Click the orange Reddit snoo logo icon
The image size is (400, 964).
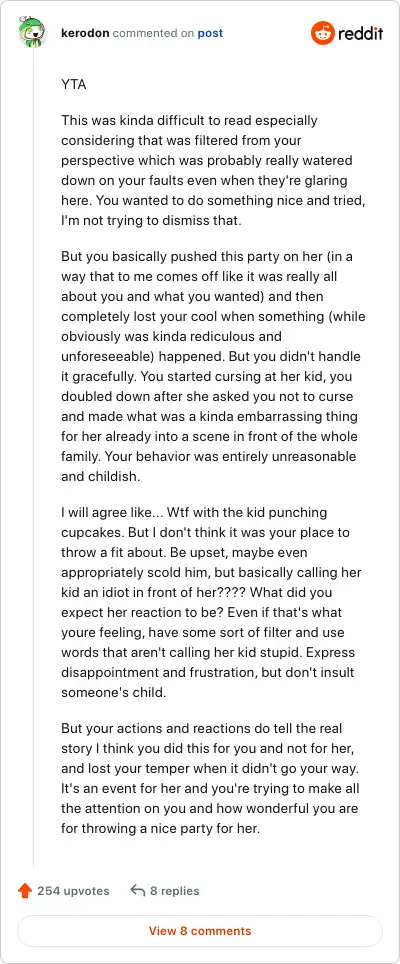pyautogui.click(x=323, y=33)
